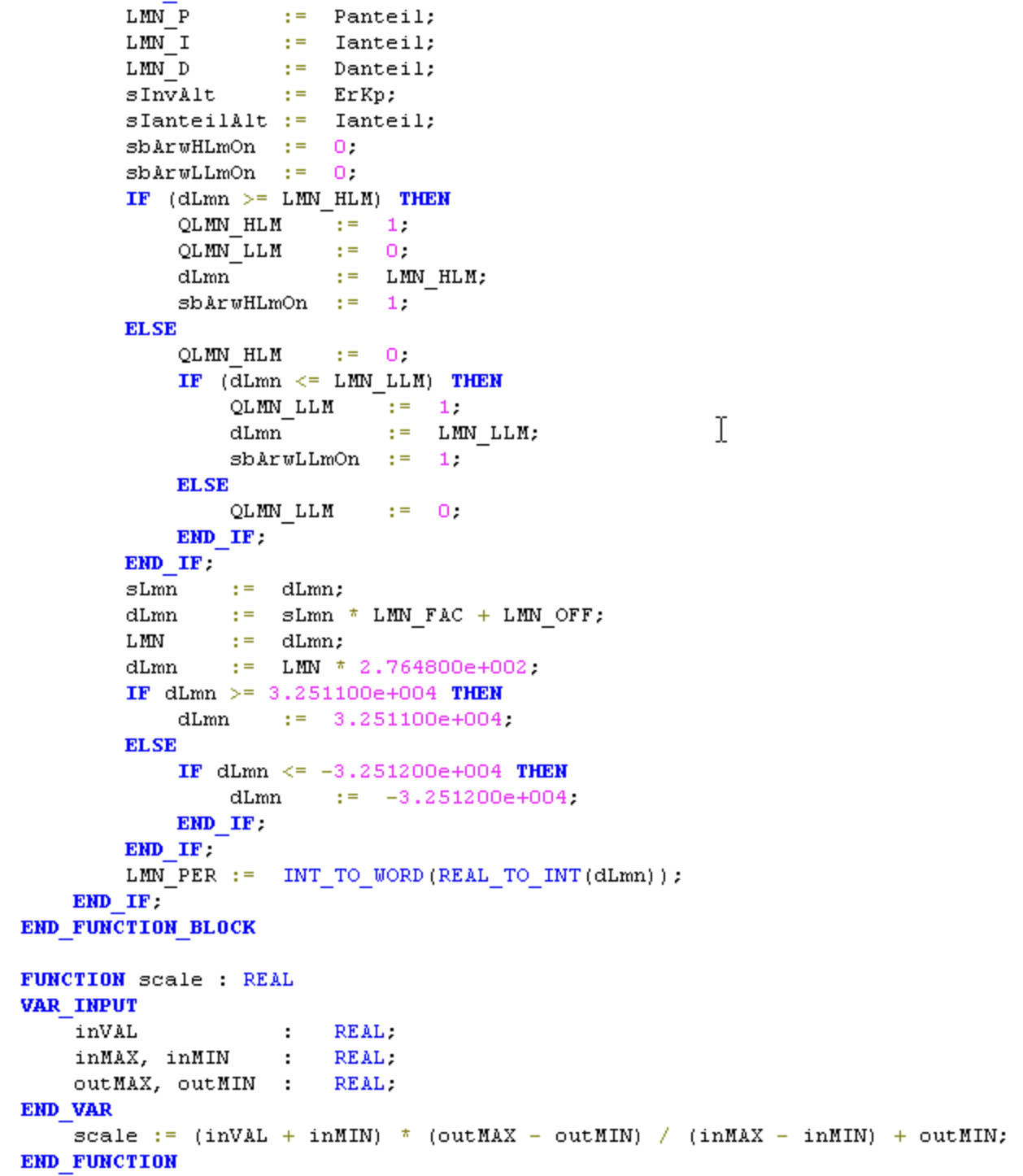The height and width of the screenshot is (1176, 1023).
Task: Click THEN after the 'dLmn >= LMN_HLM' condition
Action: click(424, 198)
